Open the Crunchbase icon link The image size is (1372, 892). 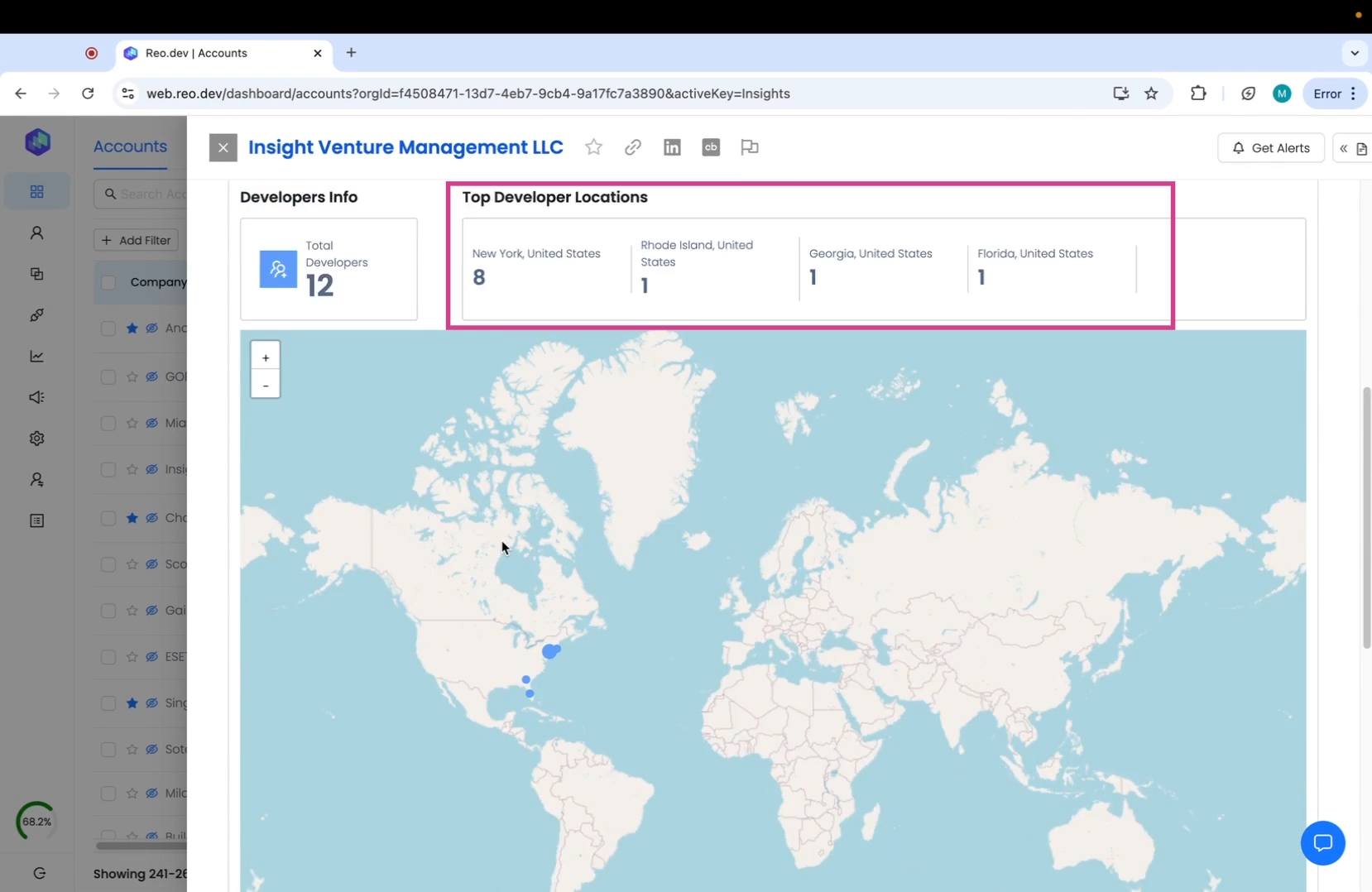click(x=711, y=147)
